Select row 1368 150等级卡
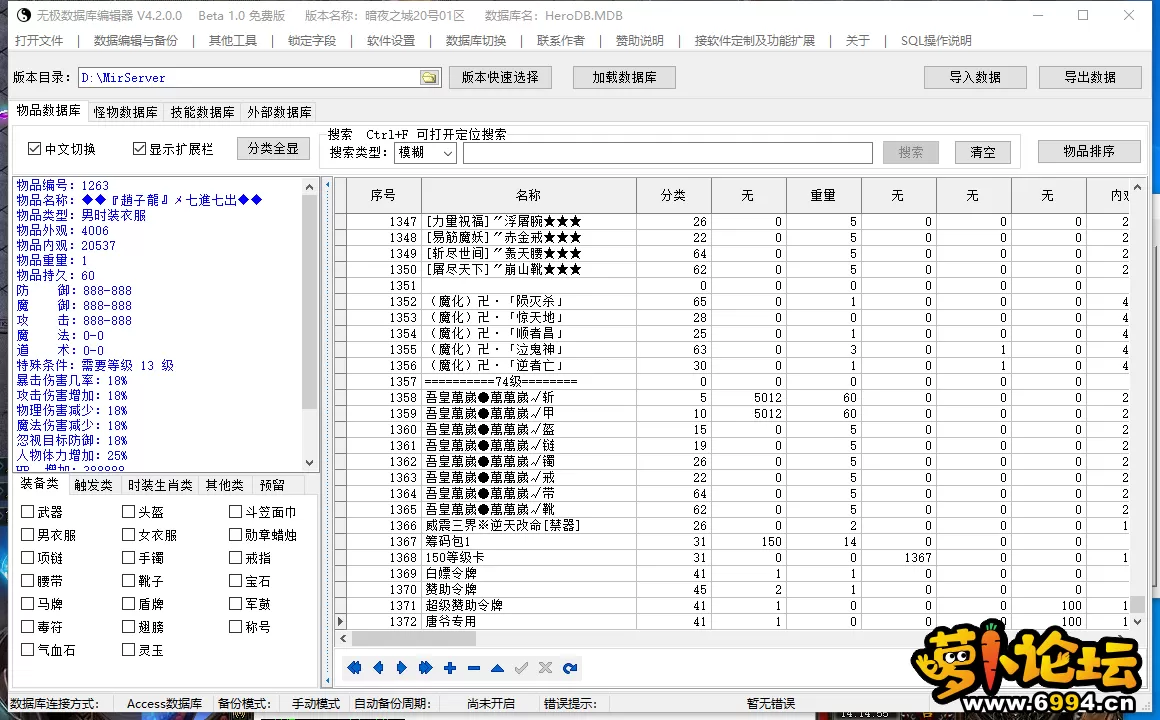This screenshot has width=1160, height=720. (737, 557)
